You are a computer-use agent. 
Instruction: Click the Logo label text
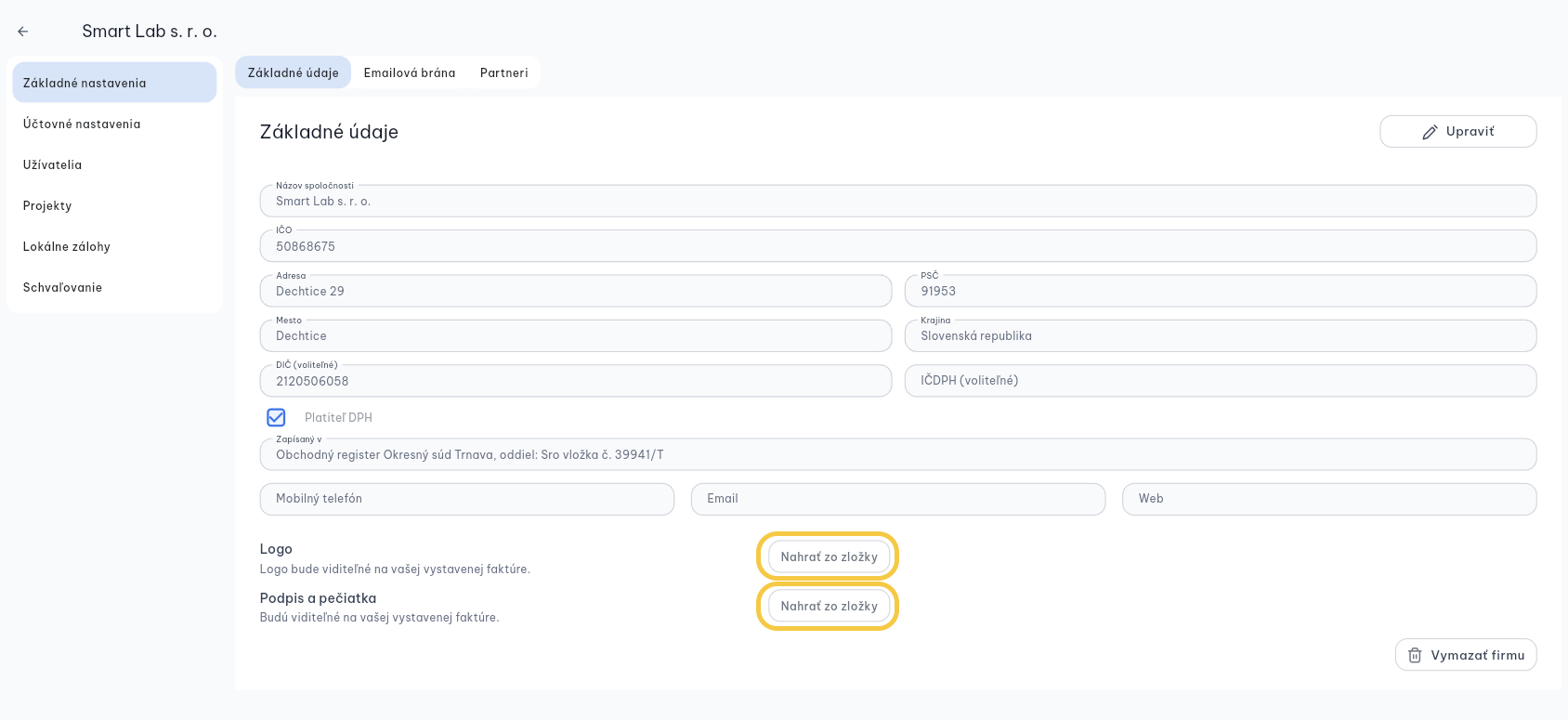pos(276,549)
